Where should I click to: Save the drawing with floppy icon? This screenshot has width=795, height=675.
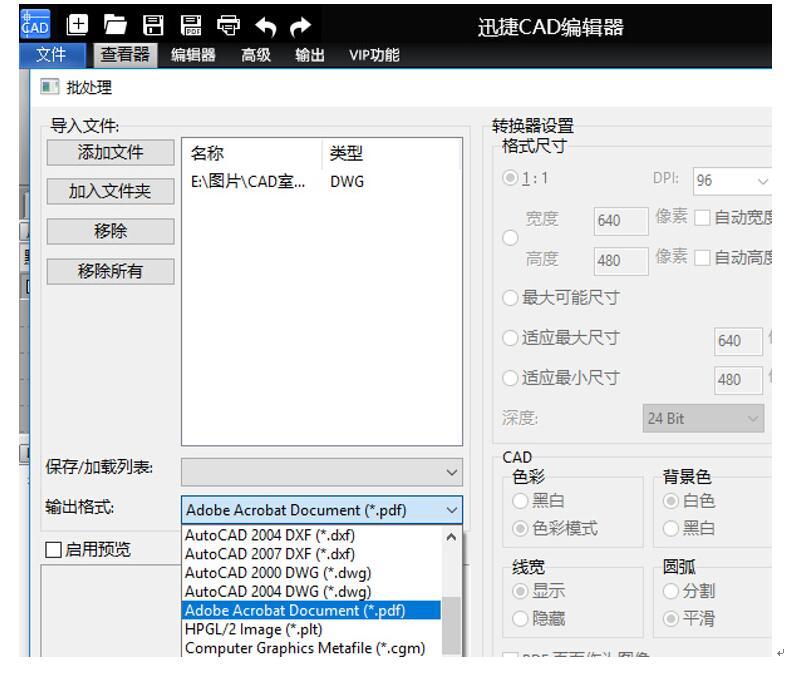pos(153,25)
